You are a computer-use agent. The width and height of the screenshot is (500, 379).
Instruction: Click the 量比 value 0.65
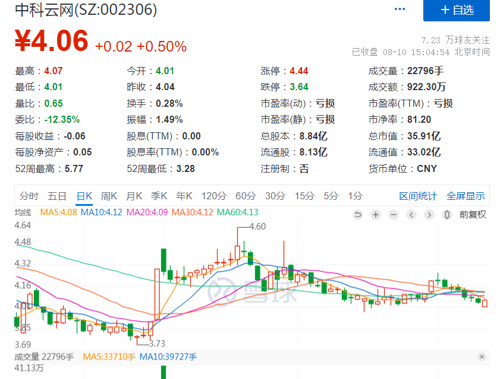53,103
